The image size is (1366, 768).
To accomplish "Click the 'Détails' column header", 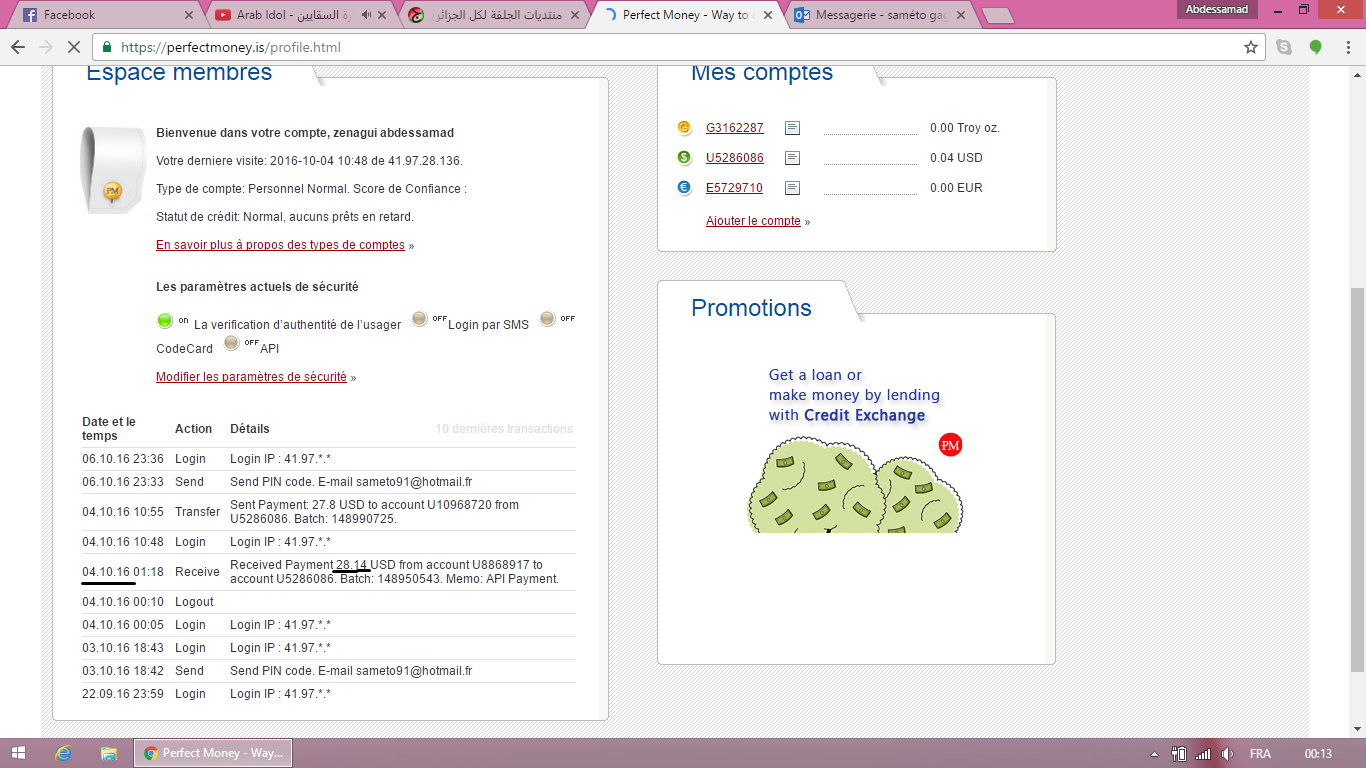I will coord(250,429).
